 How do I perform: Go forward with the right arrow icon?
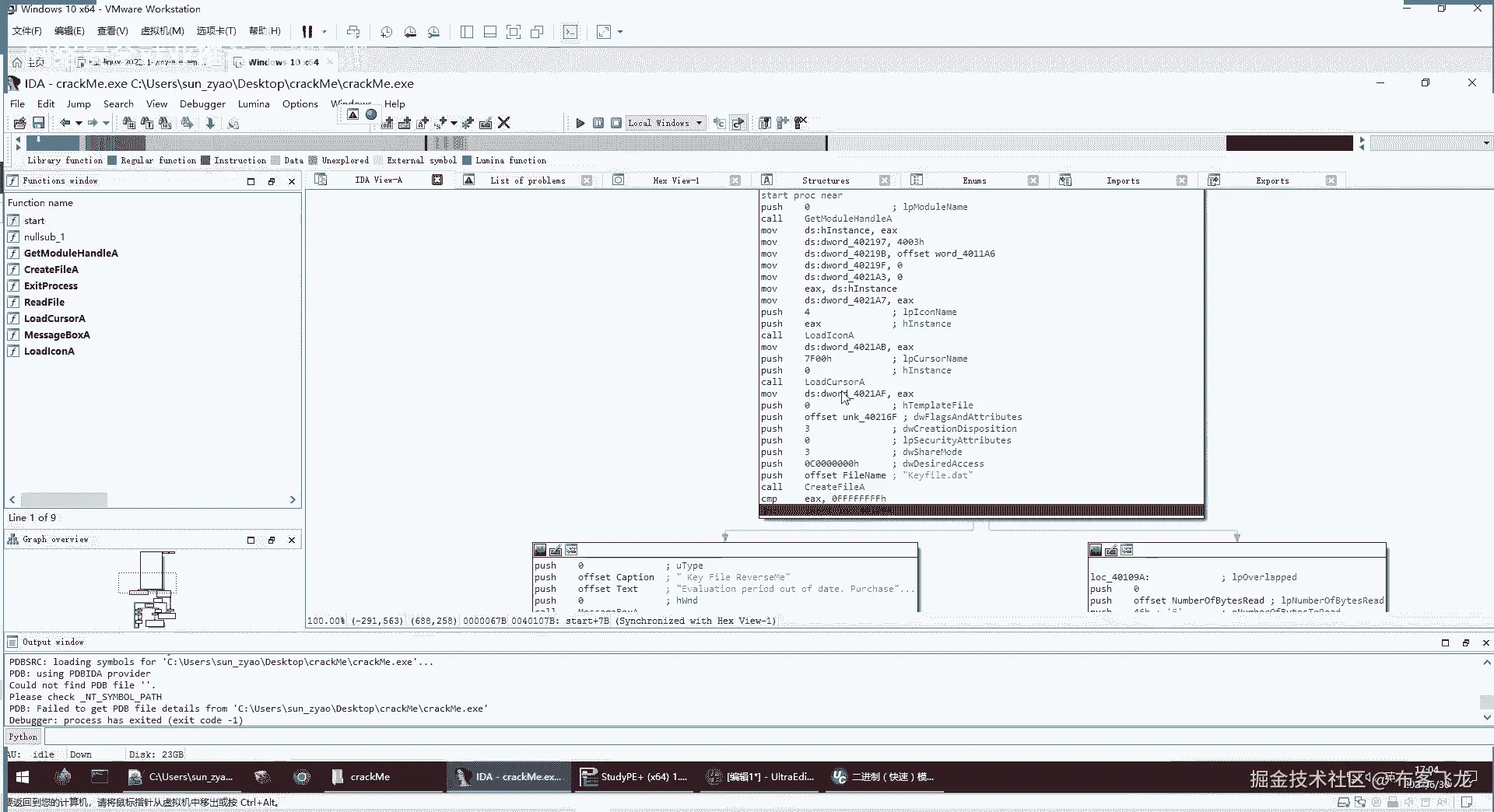(93, 123)
